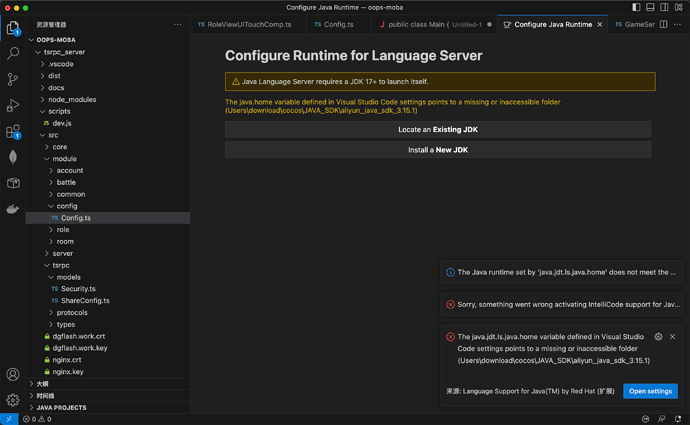The width and height of the screenshot is (690, 425).
Task: Toggle the primary side bar layout icon
Action: pos(636,7)
